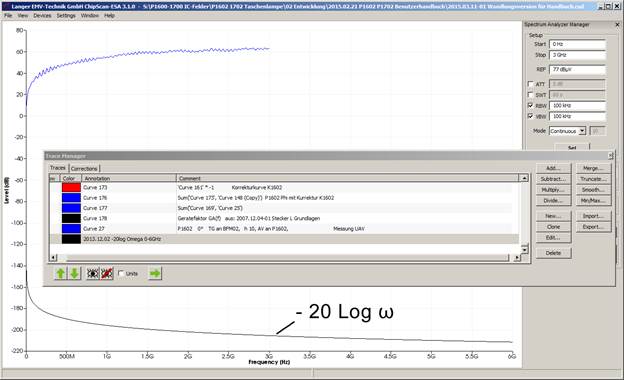Click the hide trace crossed-eye icon
624x380 pixels.
[x=107, y=273]
